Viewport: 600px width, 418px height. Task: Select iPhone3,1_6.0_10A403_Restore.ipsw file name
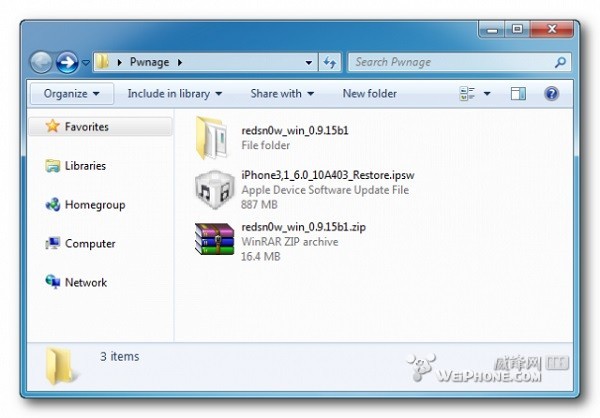[328, 175]
